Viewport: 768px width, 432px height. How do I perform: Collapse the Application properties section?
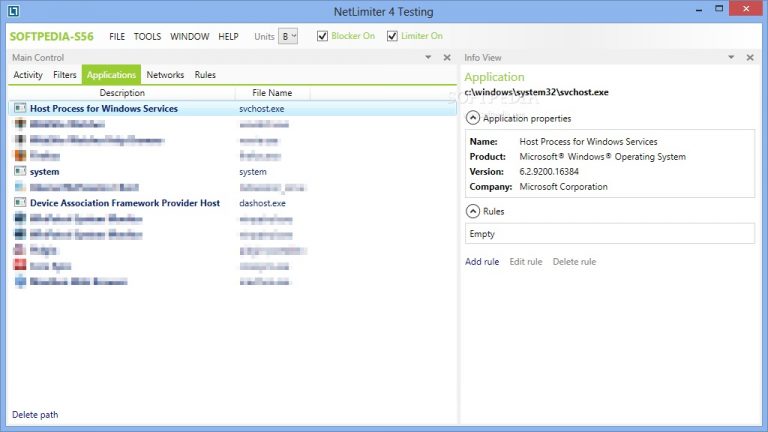(473, 118)
